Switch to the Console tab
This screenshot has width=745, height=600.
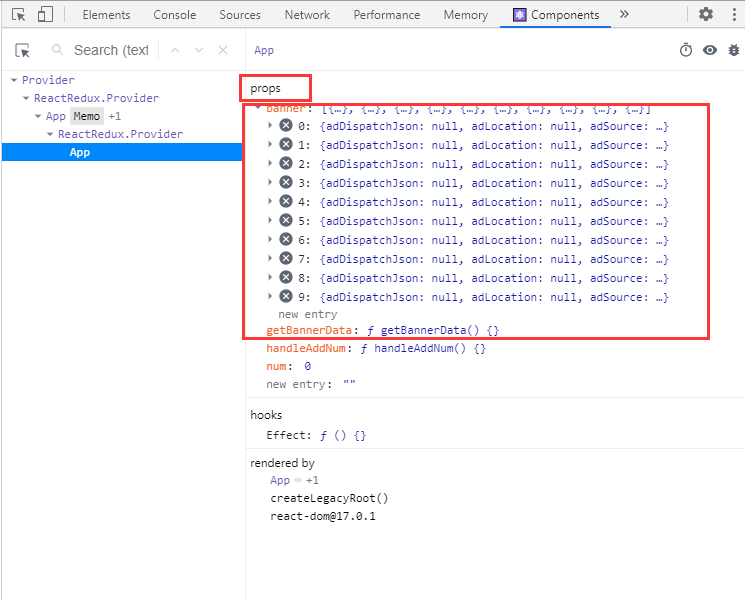click(x=174, y=15)
